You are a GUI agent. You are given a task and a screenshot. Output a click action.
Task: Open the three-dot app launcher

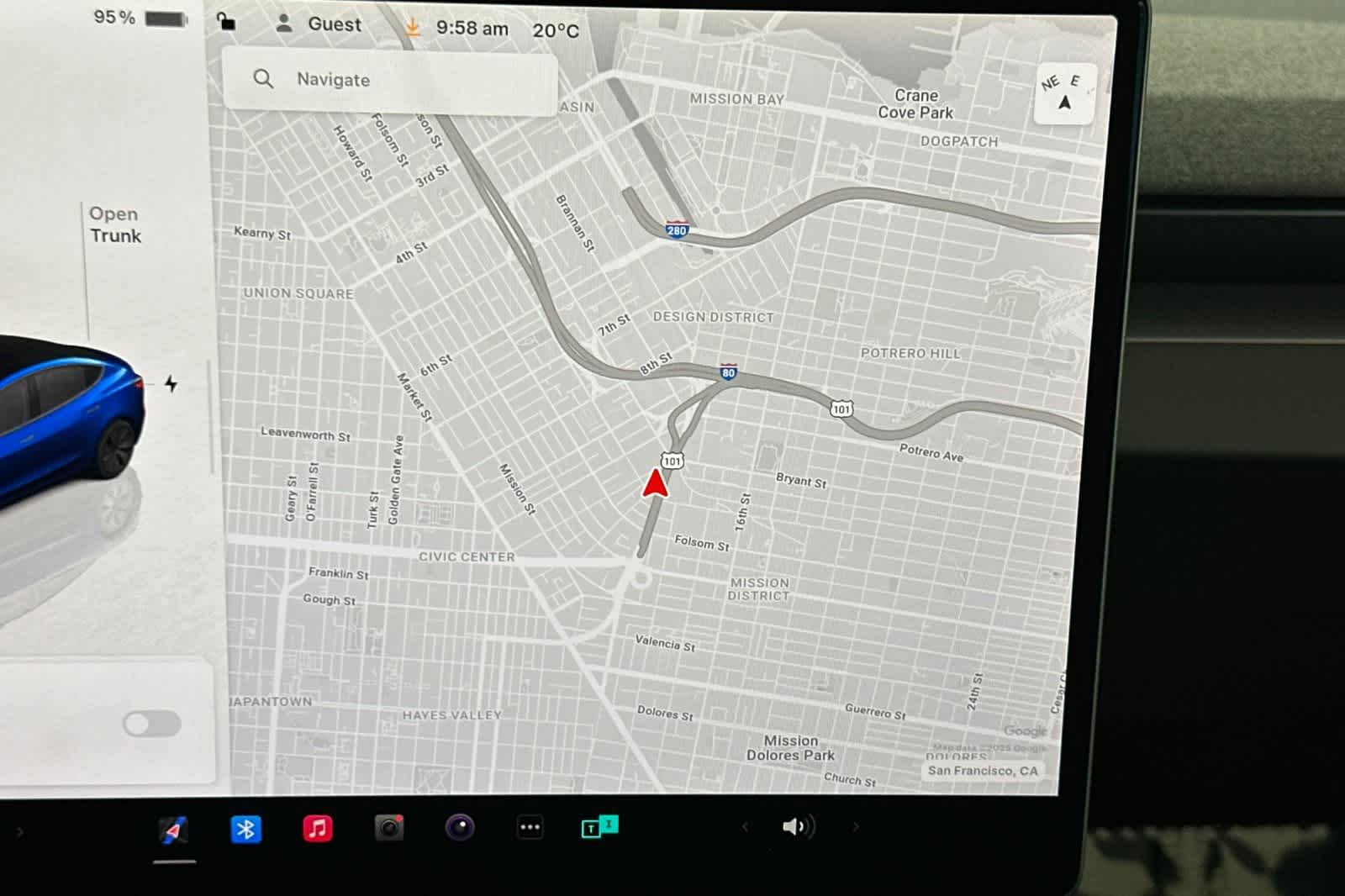click(530, 827)
